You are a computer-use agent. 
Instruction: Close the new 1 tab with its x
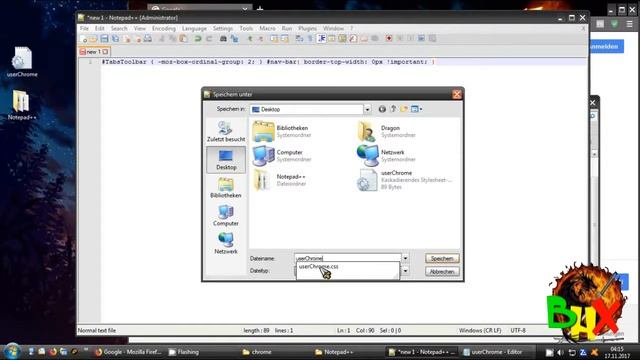point(105,52)
